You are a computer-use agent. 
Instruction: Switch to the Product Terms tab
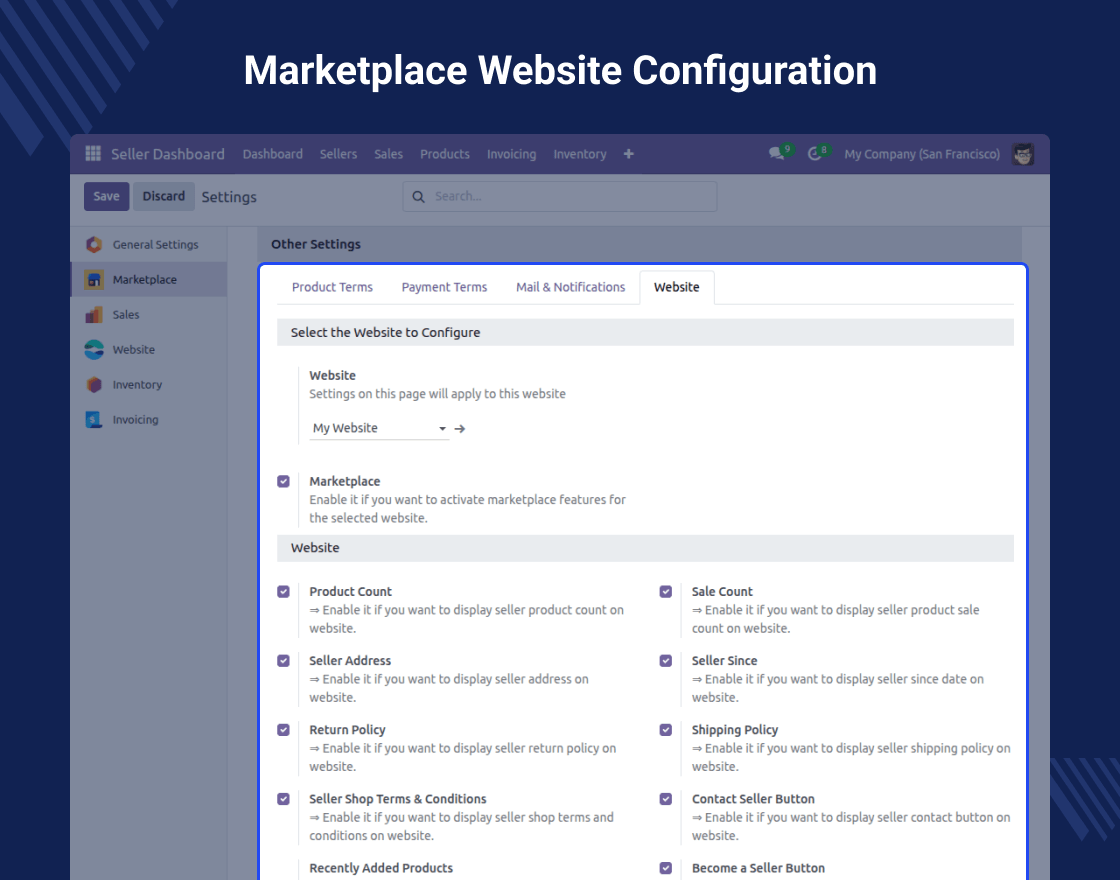332,287
